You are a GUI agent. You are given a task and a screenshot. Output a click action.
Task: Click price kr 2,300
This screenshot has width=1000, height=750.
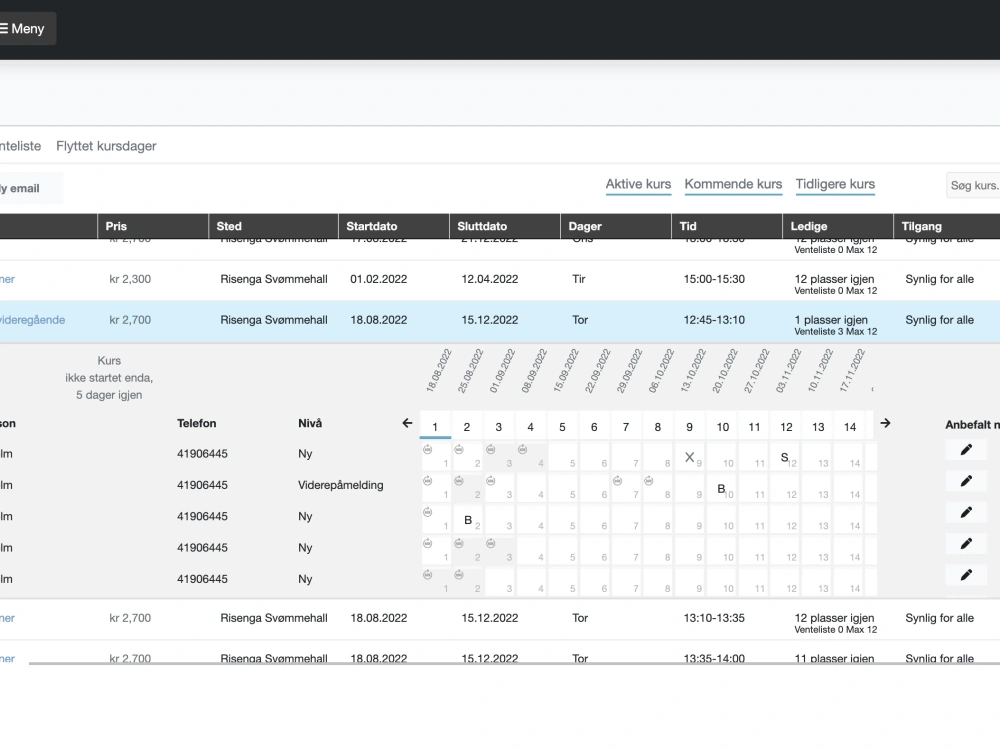[130, 279]
